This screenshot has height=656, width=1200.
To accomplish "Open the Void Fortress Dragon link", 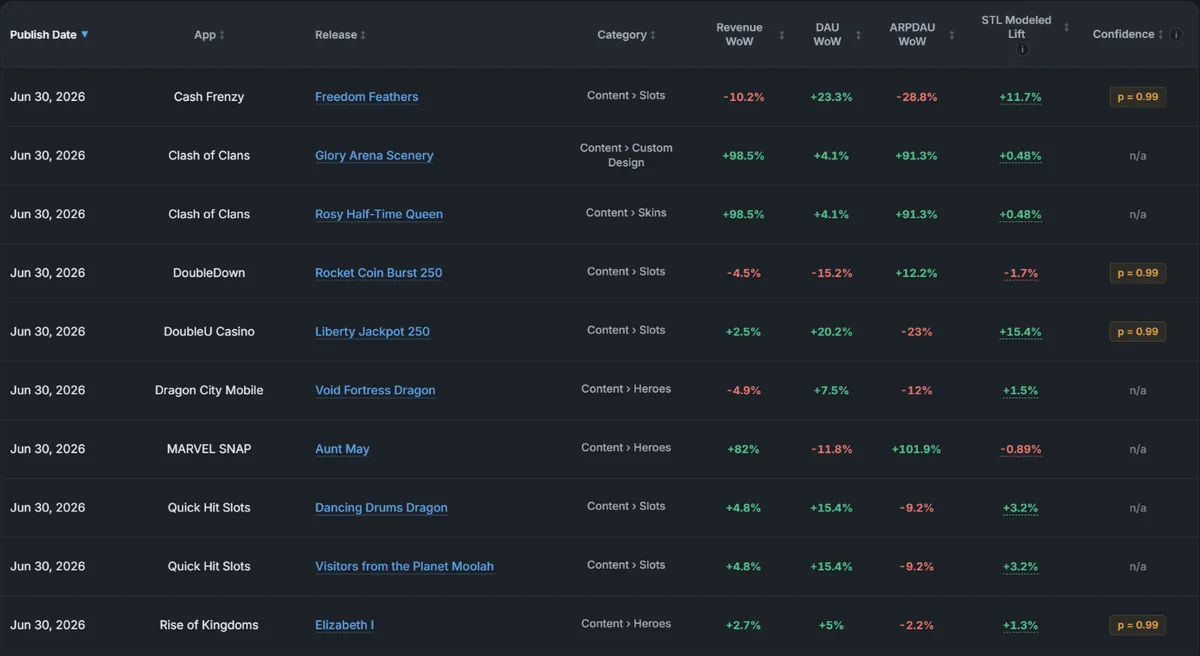I will [x=375, y=390].
